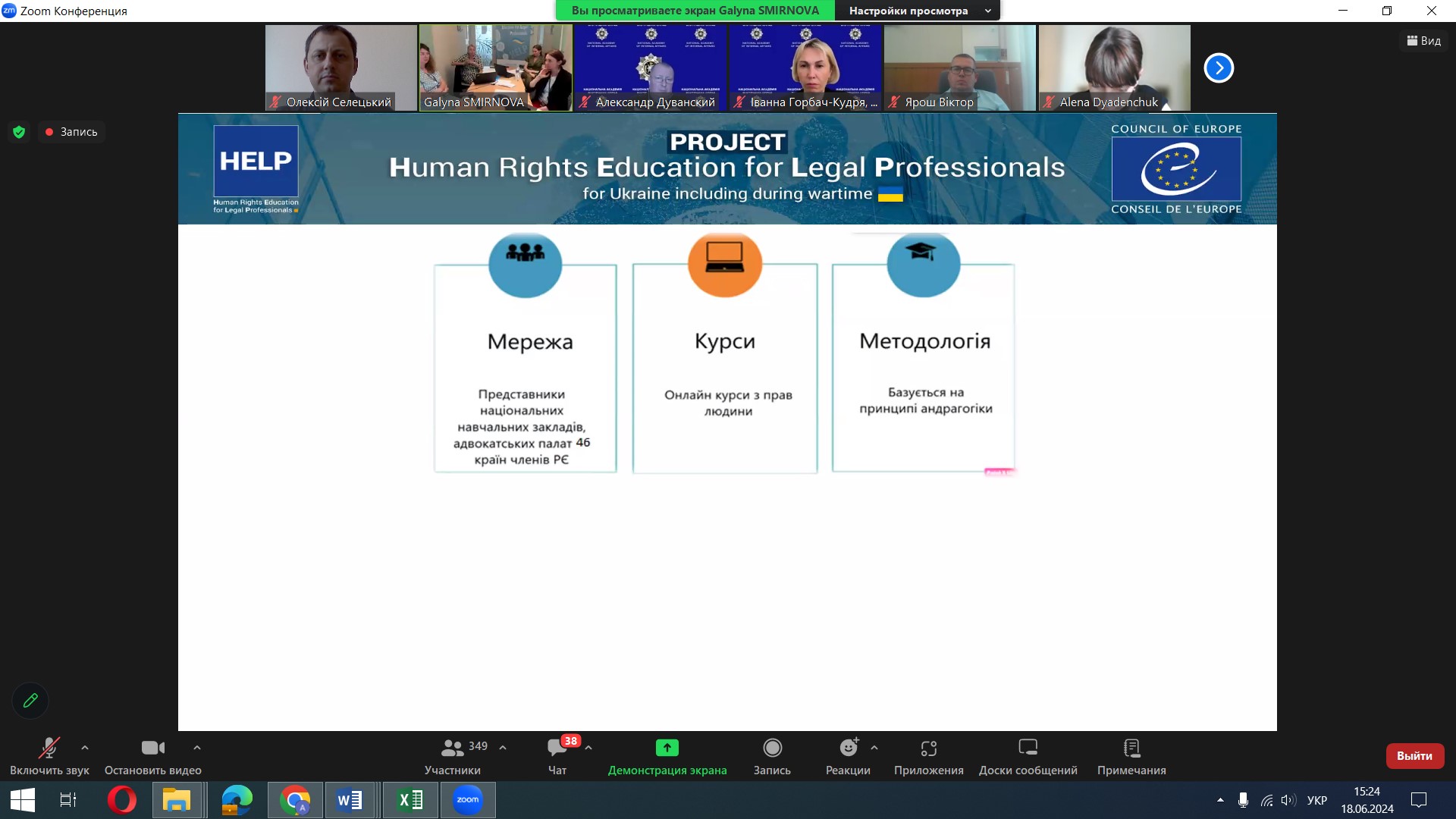
Task: Click the green encryption shield icon
Action: coord(19,132)
